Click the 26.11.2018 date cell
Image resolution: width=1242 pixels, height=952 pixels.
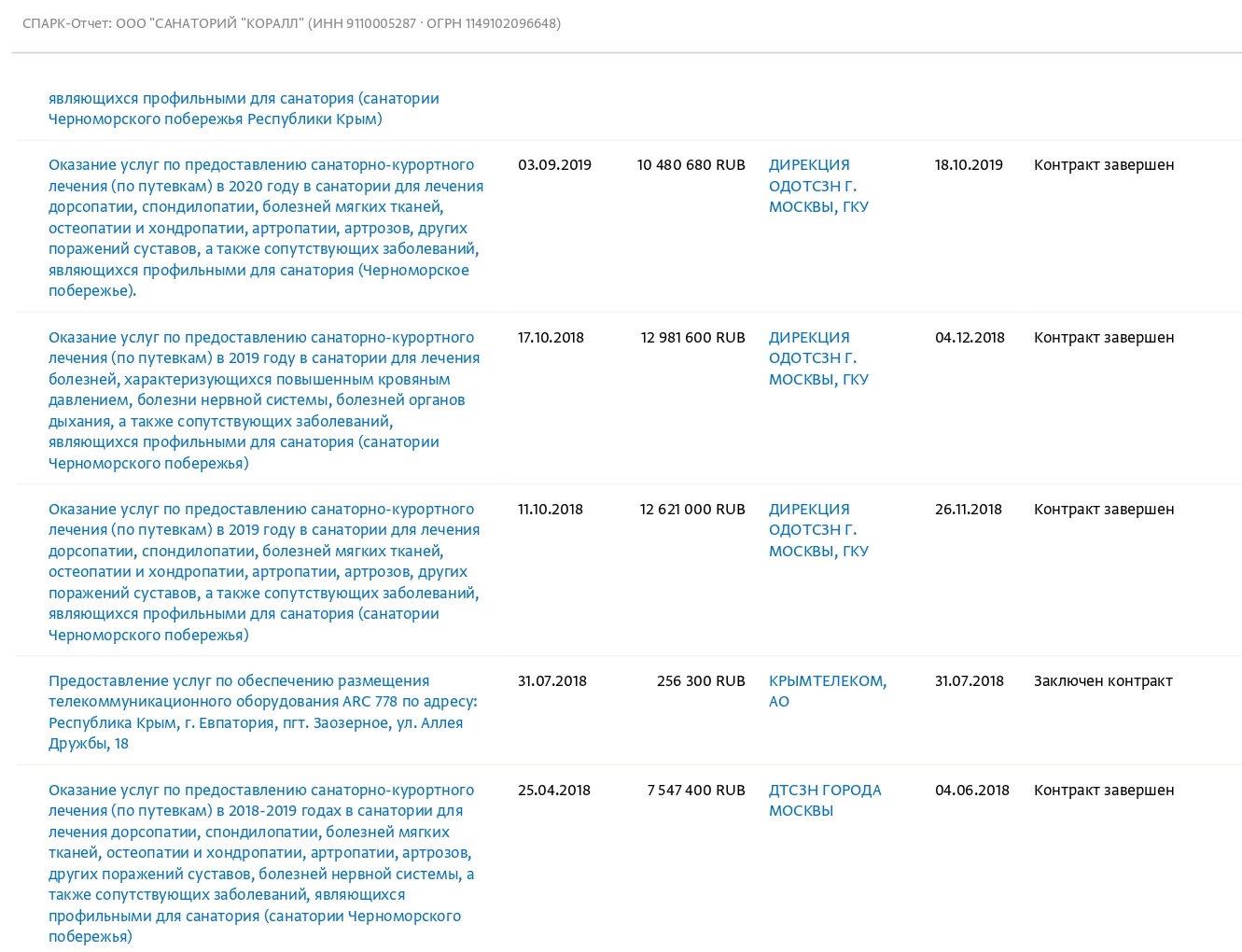pyautogui.click(x=969, y=510)
